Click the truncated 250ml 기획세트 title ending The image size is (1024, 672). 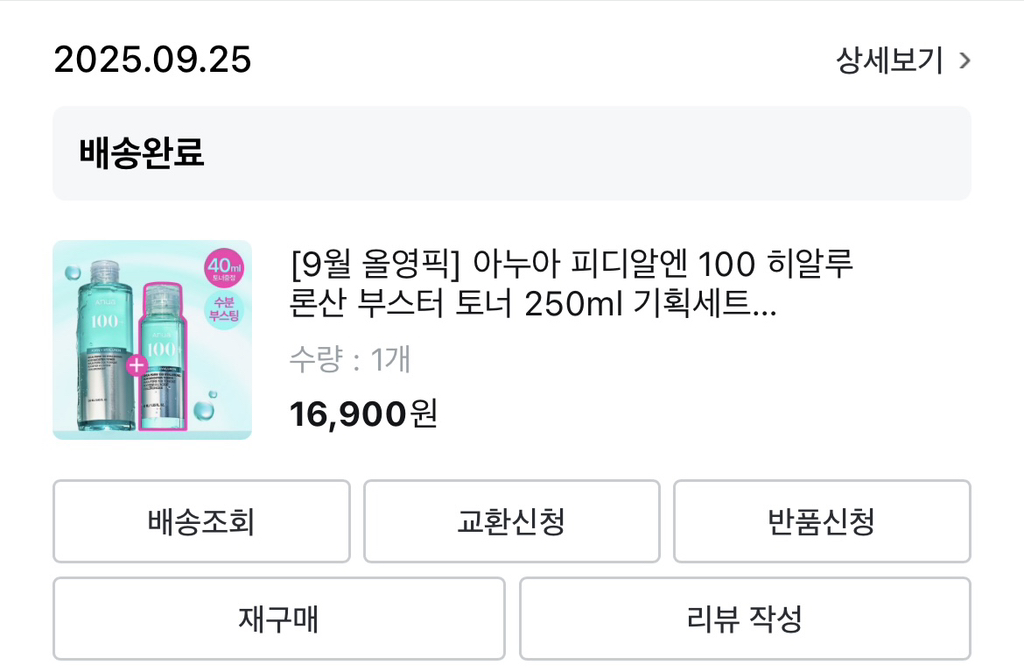(650, 304)
